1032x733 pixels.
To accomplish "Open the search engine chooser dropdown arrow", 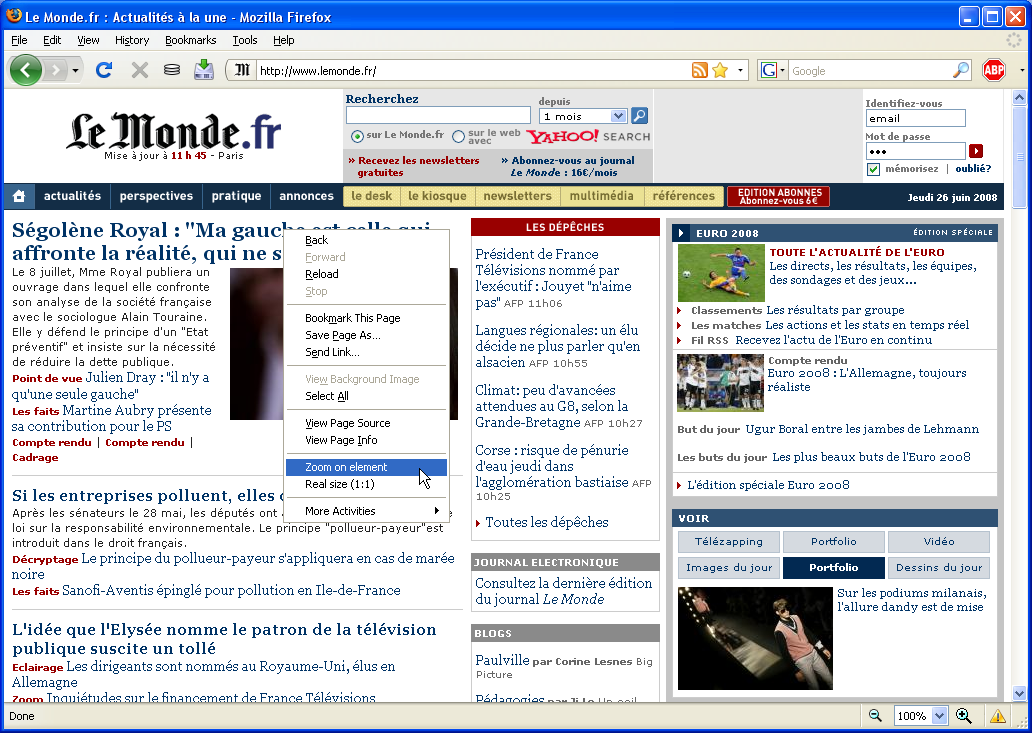I will [782, 70].
